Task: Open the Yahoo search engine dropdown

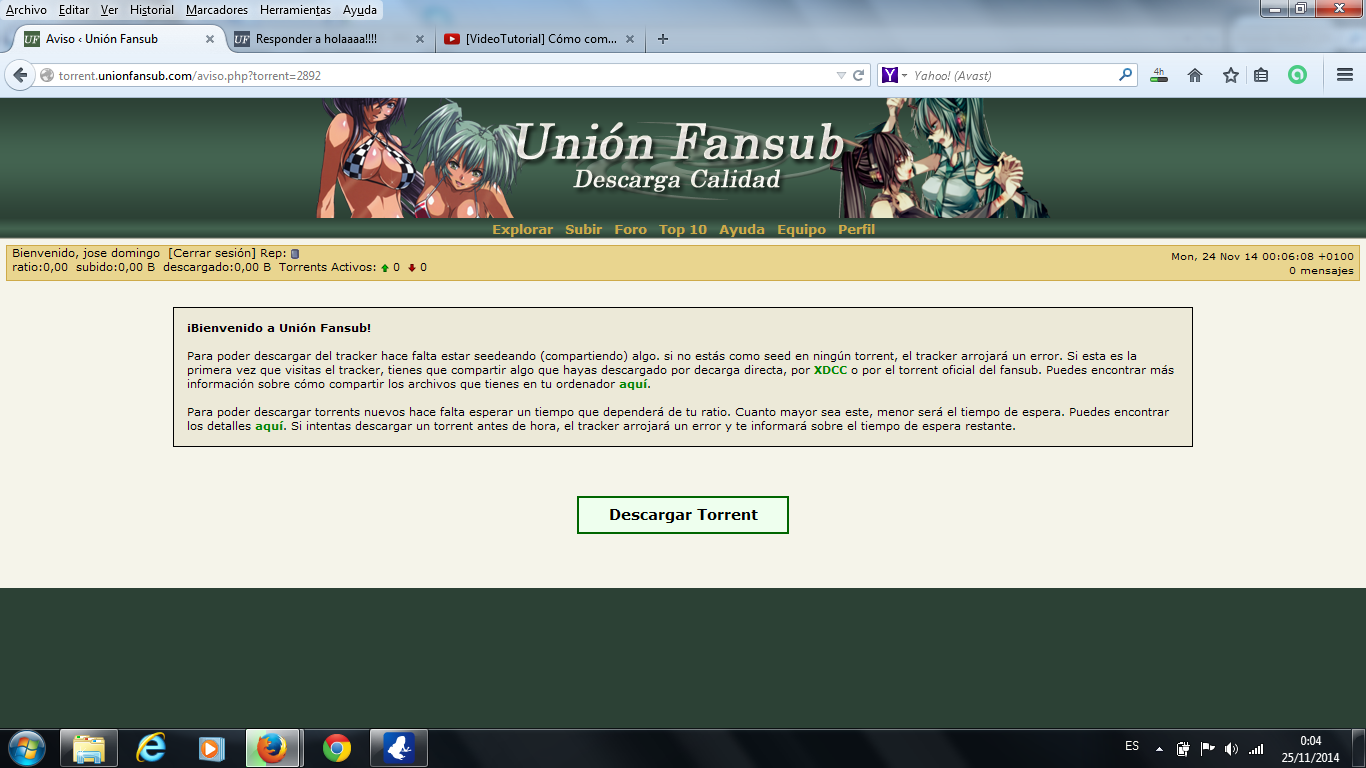Action: tap(894, 75)
